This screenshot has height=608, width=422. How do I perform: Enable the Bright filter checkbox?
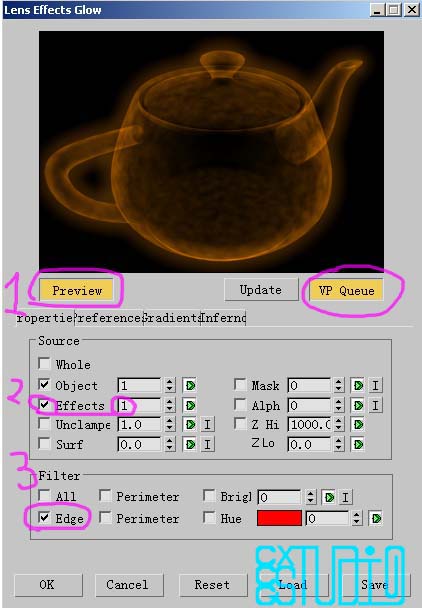click(209, 496)
